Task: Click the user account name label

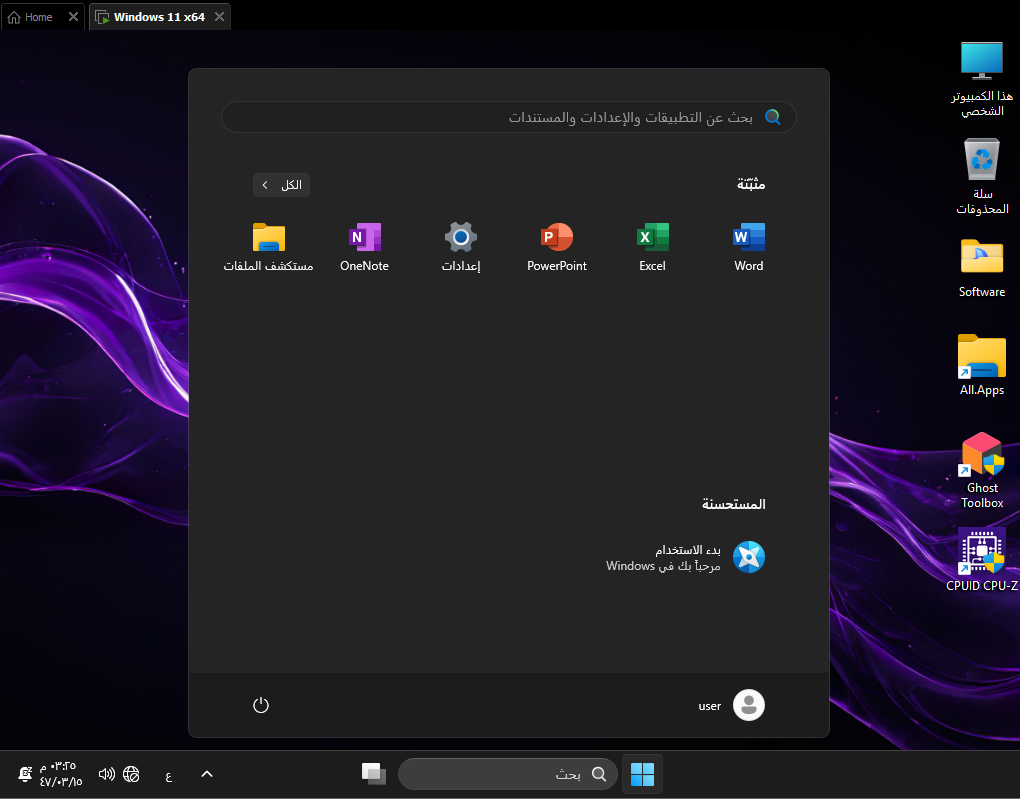Action: (x=710, y=706)
